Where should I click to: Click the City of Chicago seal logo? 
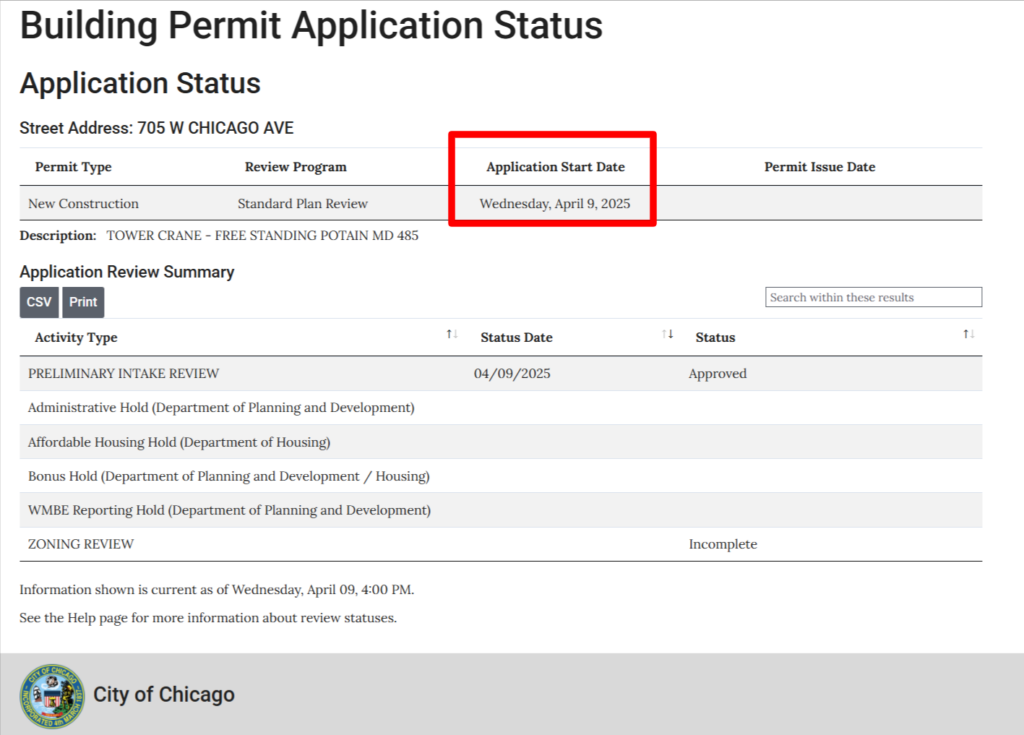coord(50,694)
